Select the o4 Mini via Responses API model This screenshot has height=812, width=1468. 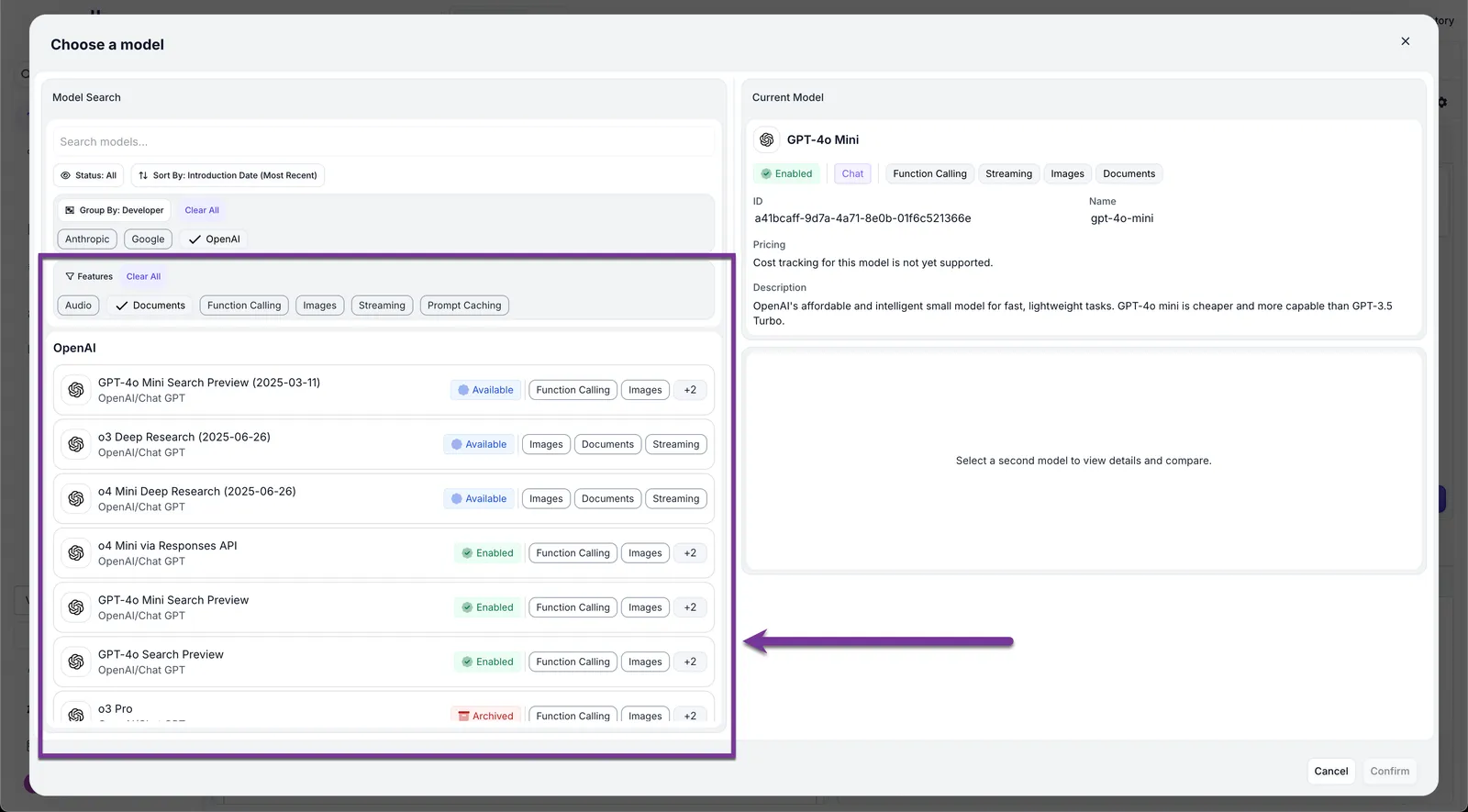point(384,553)
